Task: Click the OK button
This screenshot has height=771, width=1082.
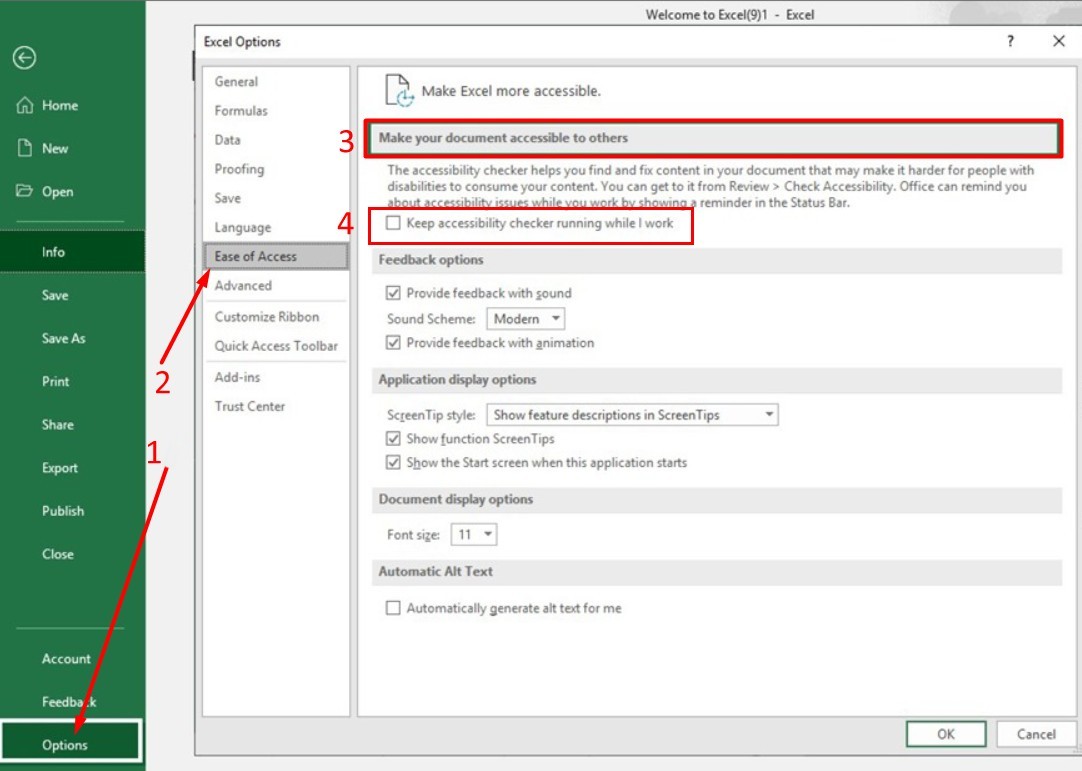Action: [946, 734]
